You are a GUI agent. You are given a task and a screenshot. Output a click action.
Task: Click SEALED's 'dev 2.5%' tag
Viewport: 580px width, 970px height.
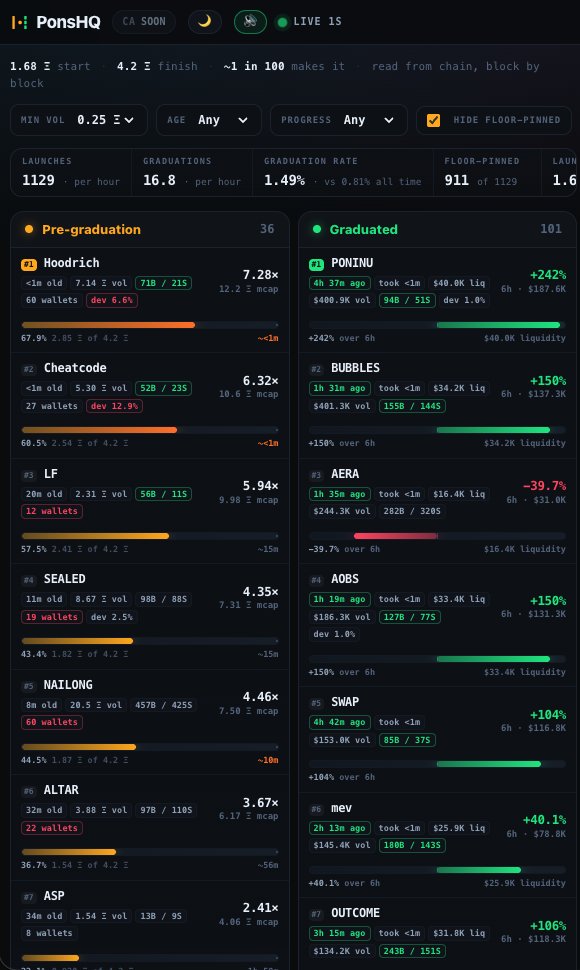[x=112, y=617]
